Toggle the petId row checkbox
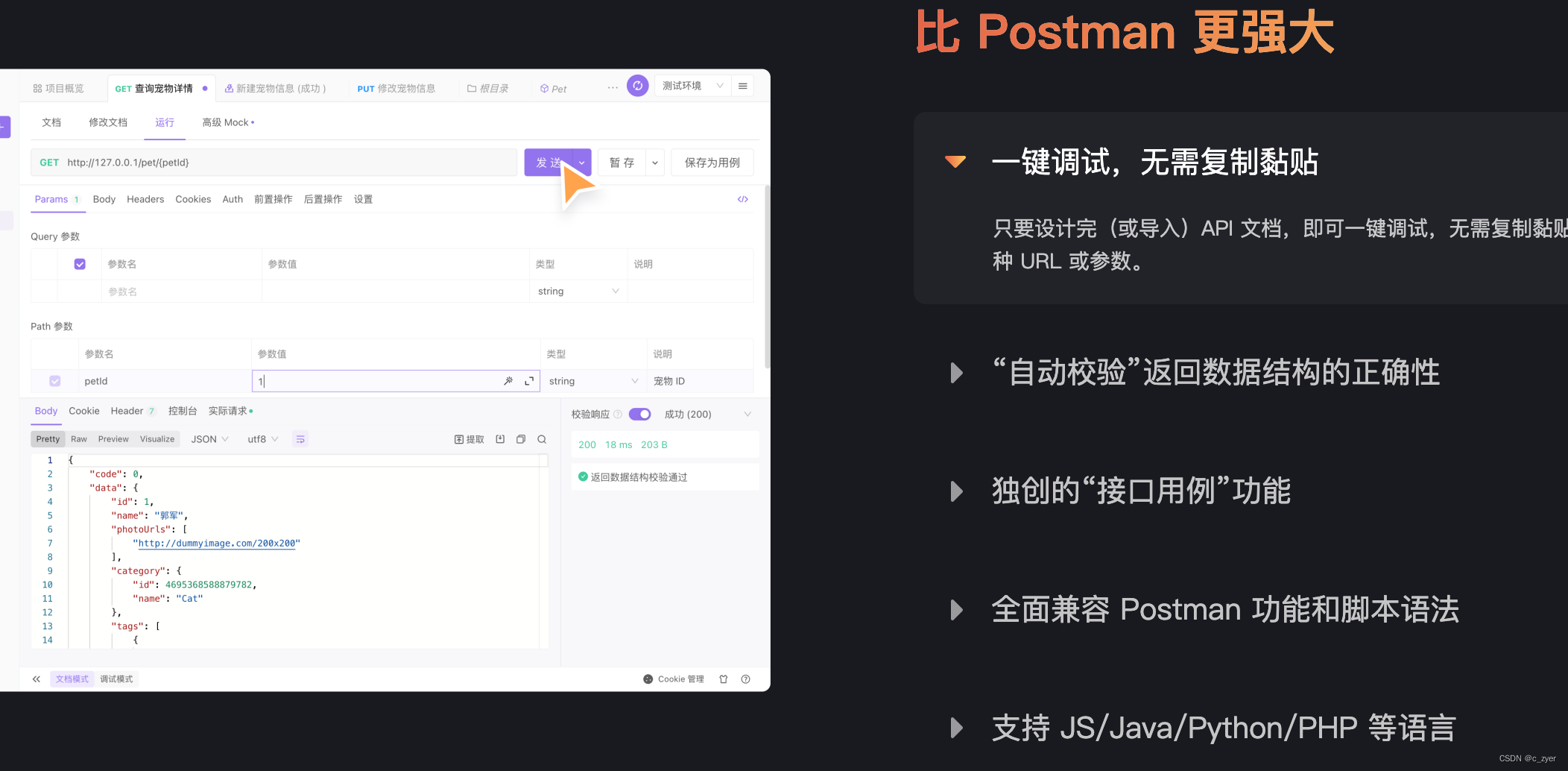 point(54,381)
